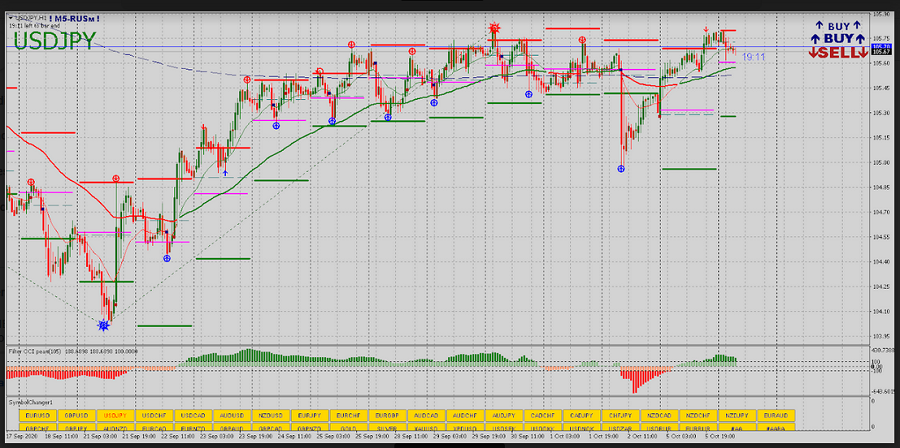Click the large bold BUY signal label
The width and height of the screenshot is (900, 448).
tap(838, 38)
